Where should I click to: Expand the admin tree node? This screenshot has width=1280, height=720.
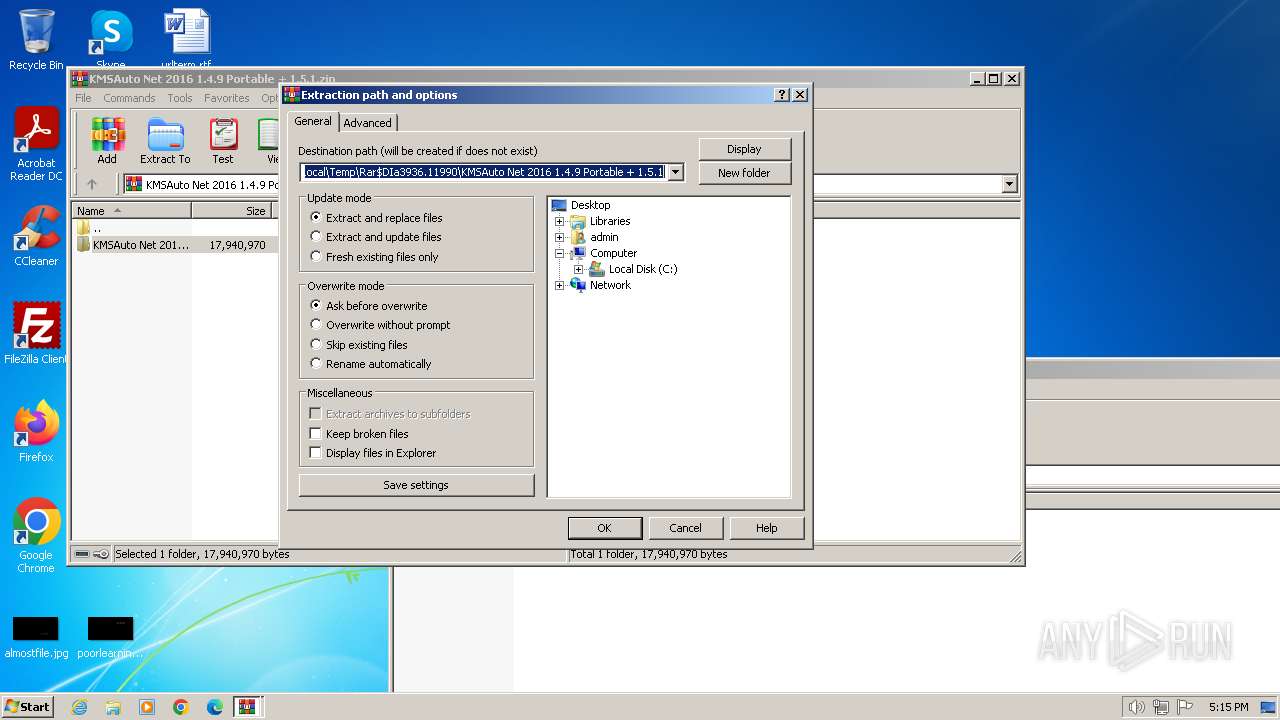560,237
